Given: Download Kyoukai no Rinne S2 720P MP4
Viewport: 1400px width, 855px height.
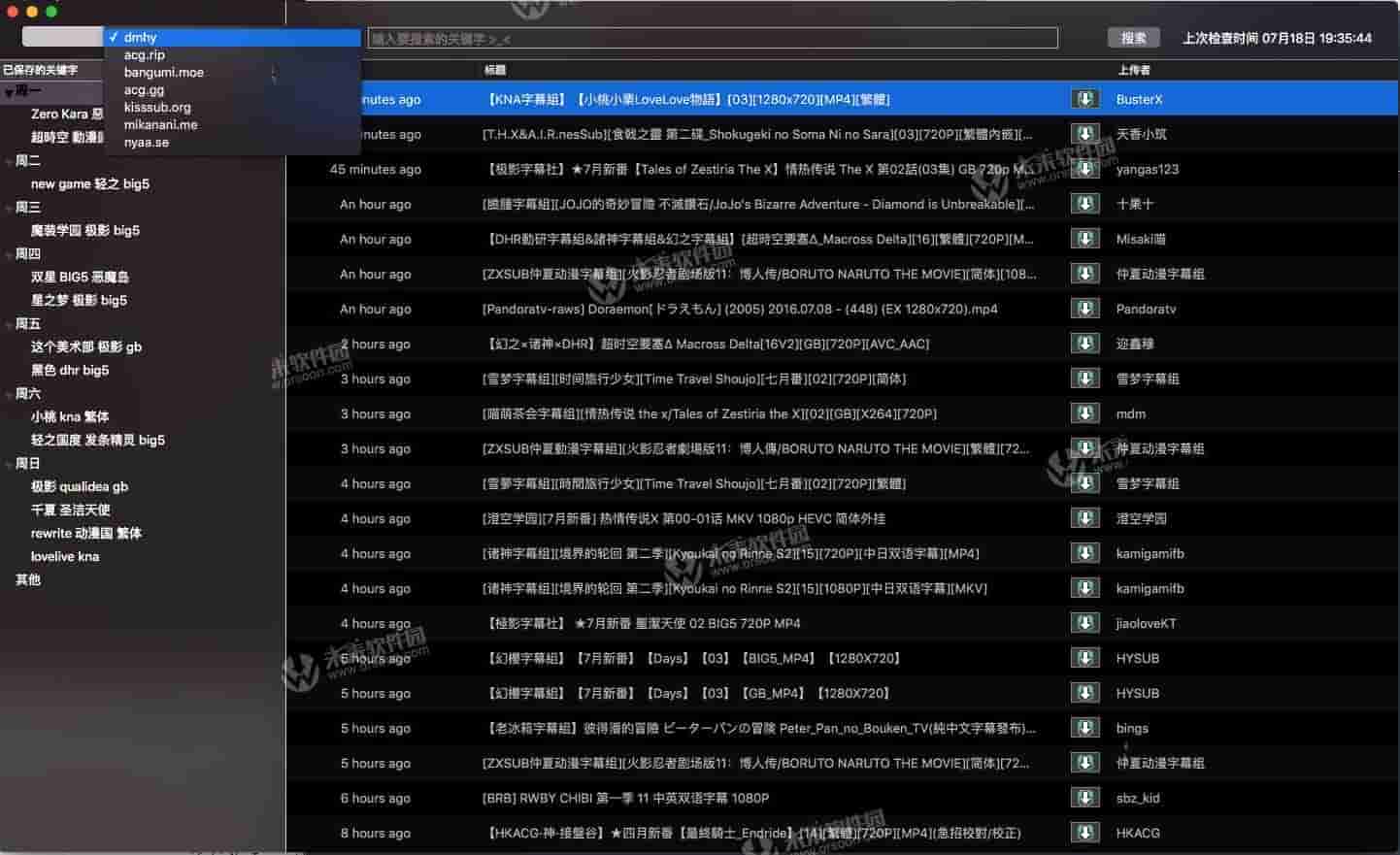Looking at the screenshot, I should [x=1084, y=553].
